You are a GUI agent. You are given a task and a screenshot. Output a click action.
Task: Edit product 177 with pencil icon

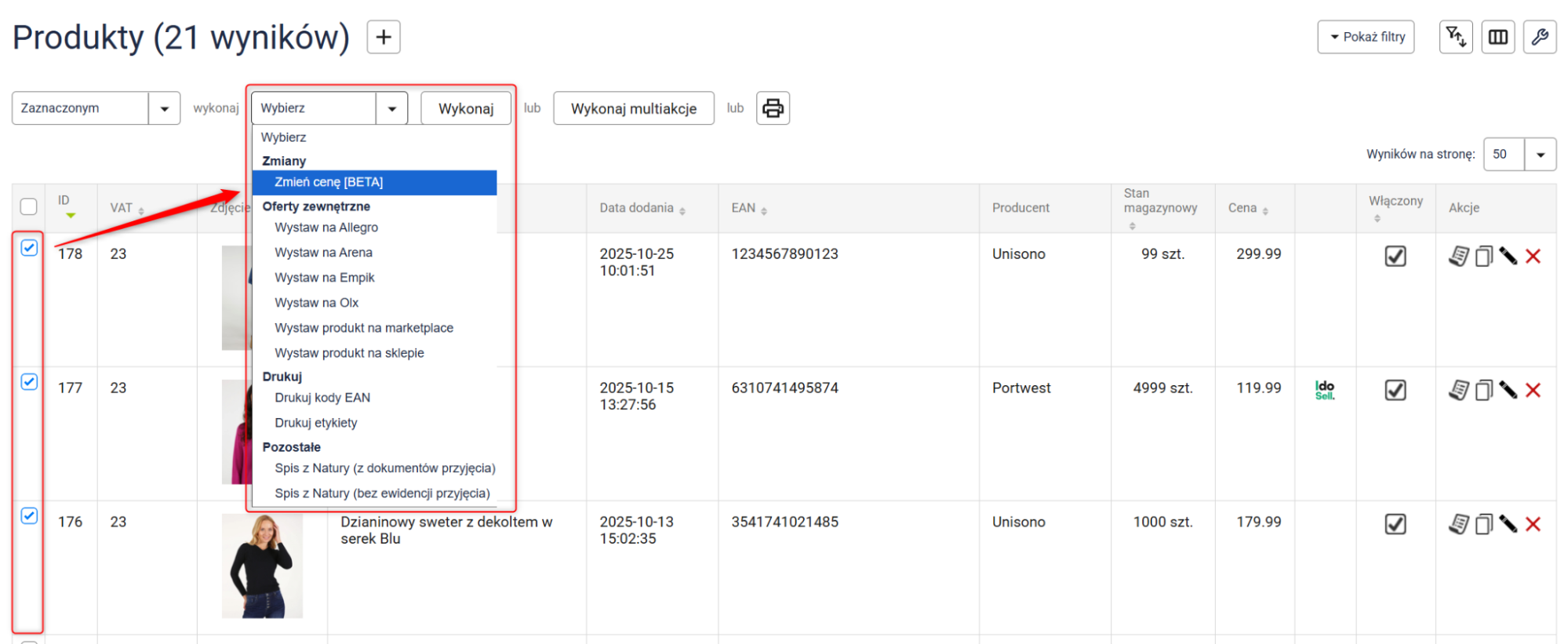coord(1508,390)
